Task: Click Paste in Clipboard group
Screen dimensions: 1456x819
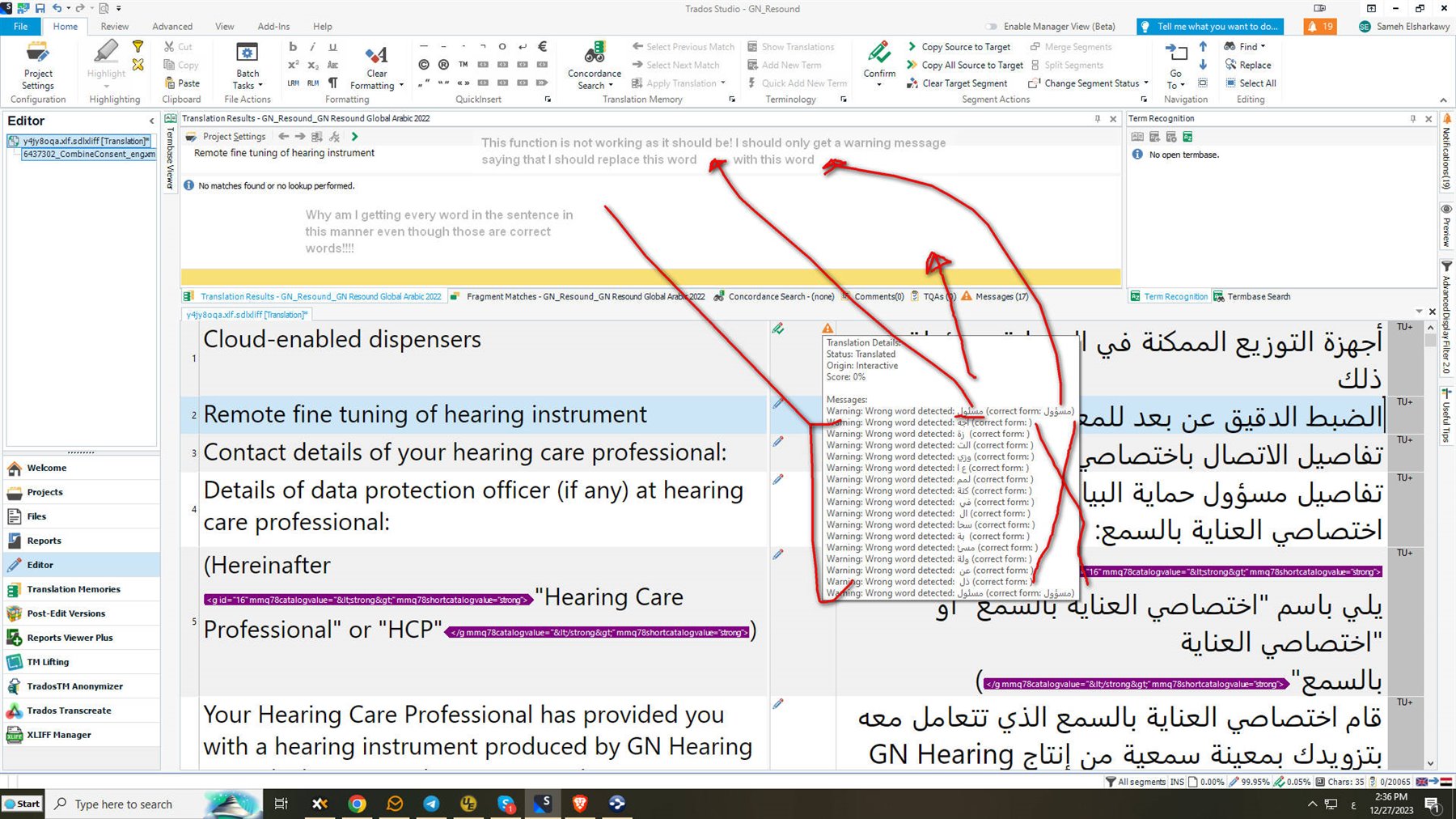Action: click(x=182, y=83)
